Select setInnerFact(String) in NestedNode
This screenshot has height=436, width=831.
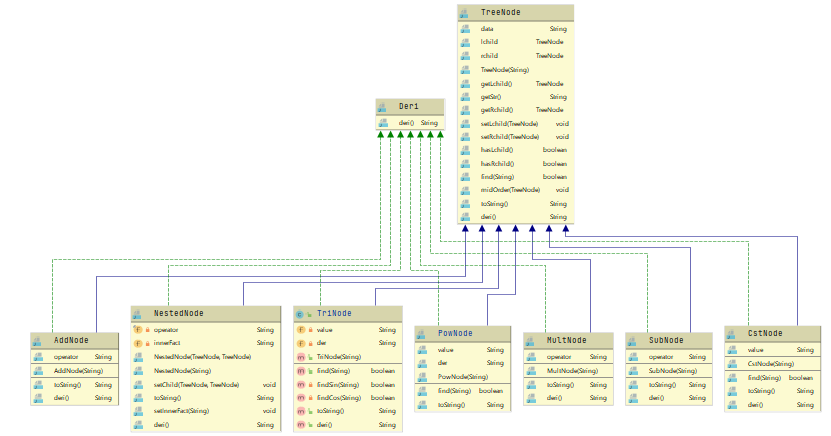click(206, 411)
